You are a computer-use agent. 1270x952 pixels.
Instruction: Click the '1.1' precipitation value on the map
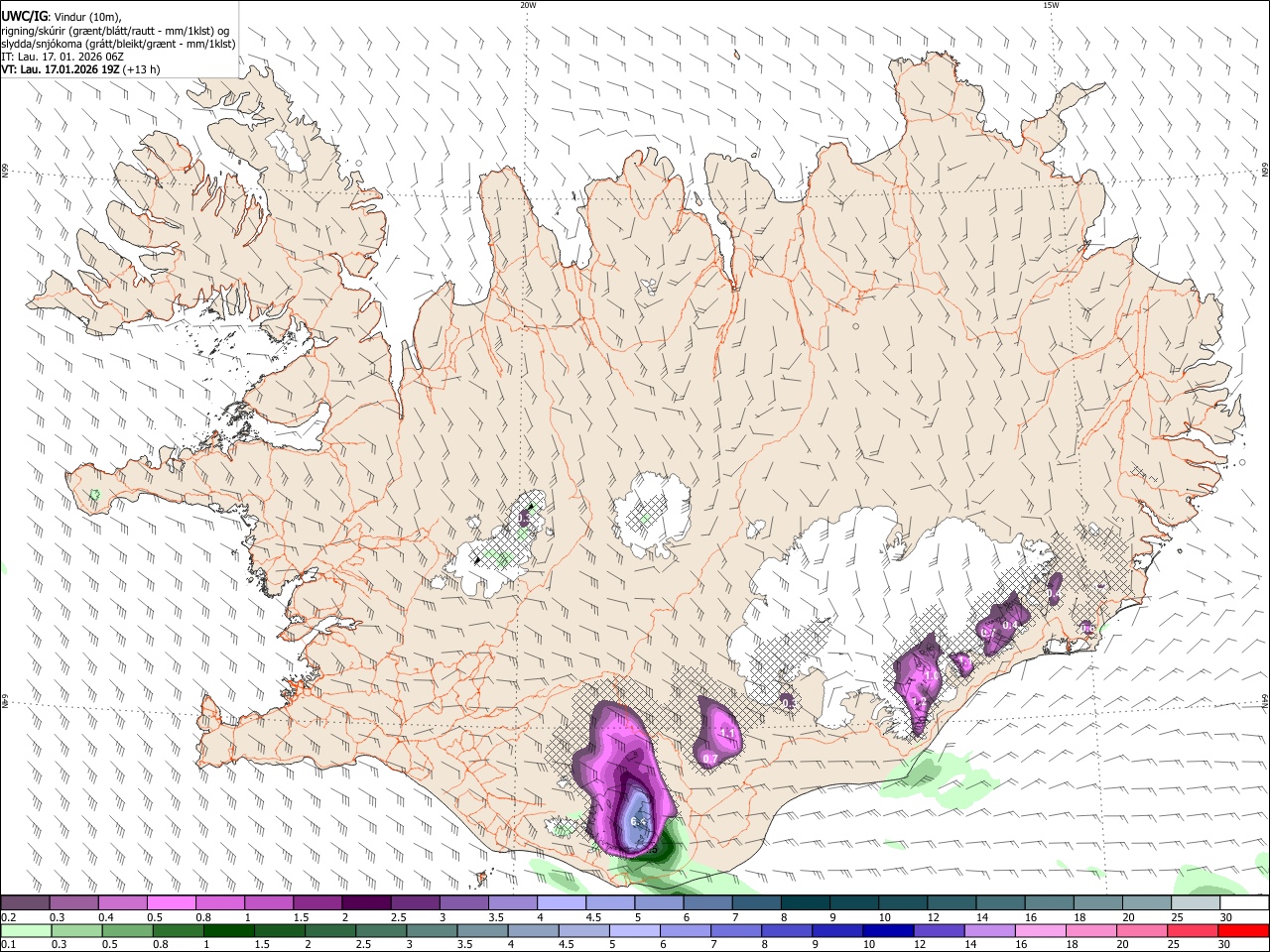[727, 734]
